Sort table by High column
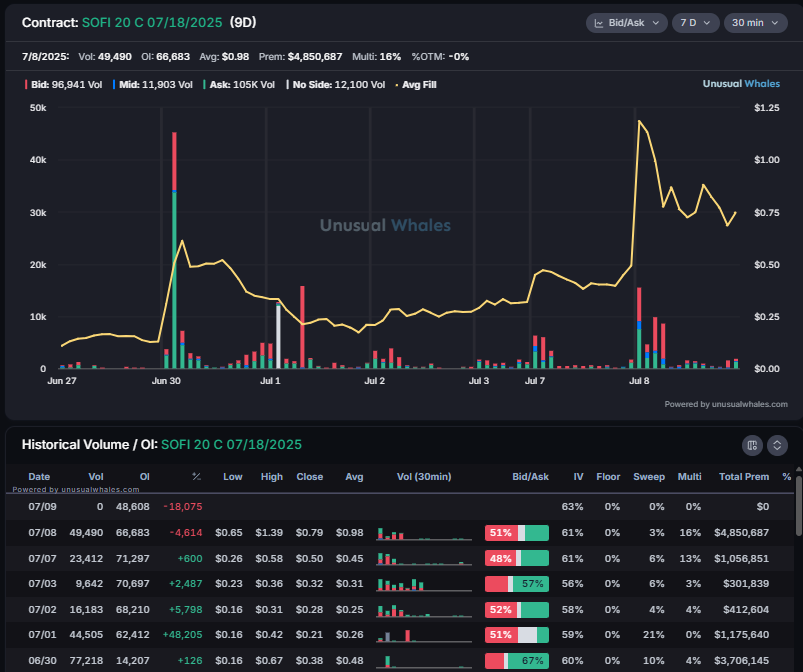Viewport: 803px width, 672px height. [271, 477]
